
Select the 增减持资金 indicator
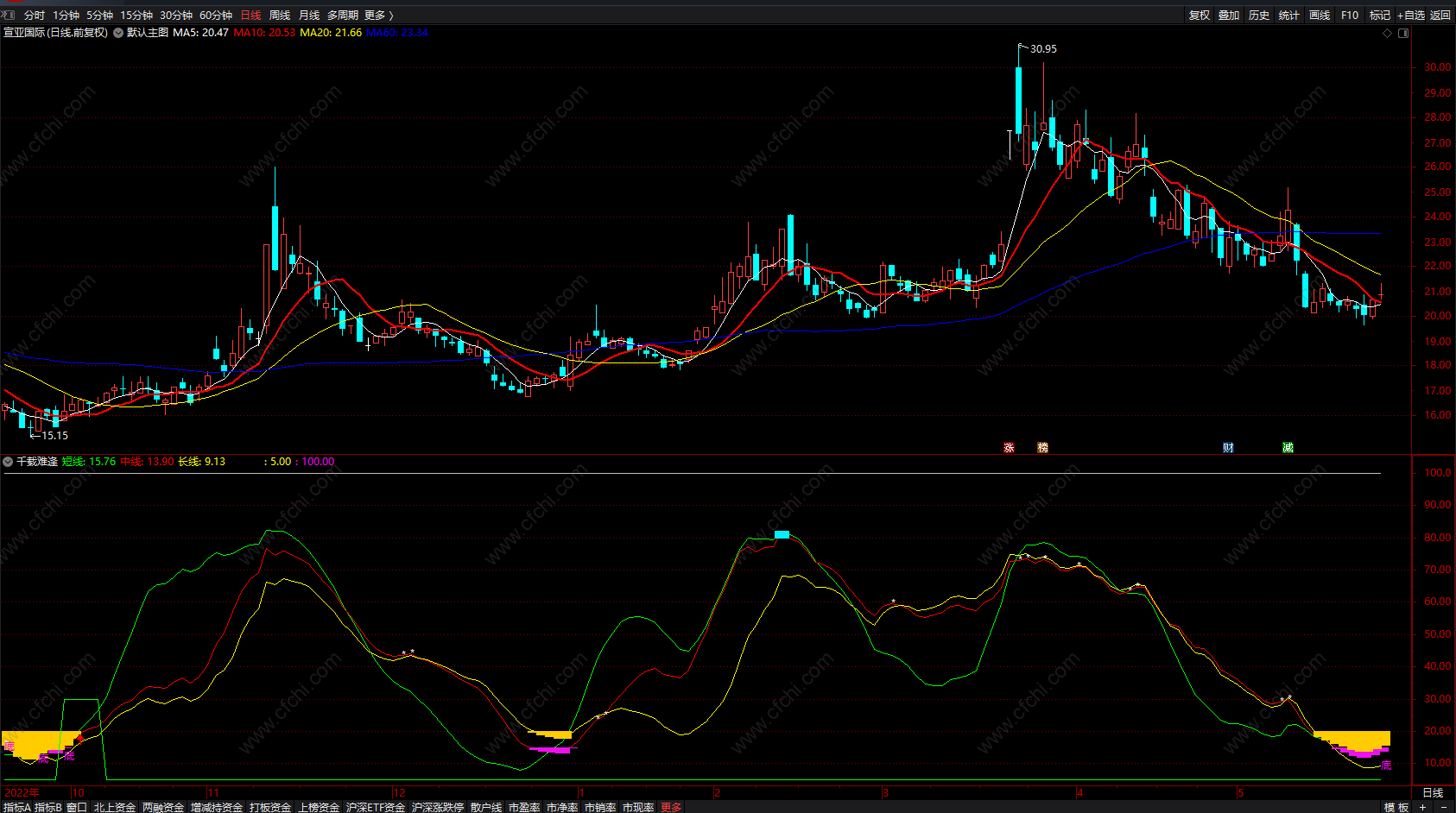click(217, 807)
